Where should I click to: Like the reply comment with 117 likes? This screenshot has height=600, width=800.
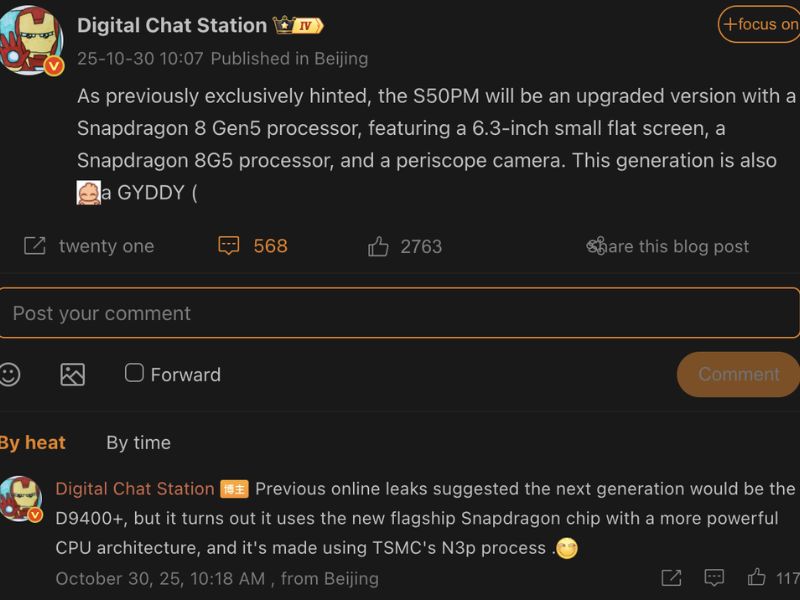[x=757, y=578]
